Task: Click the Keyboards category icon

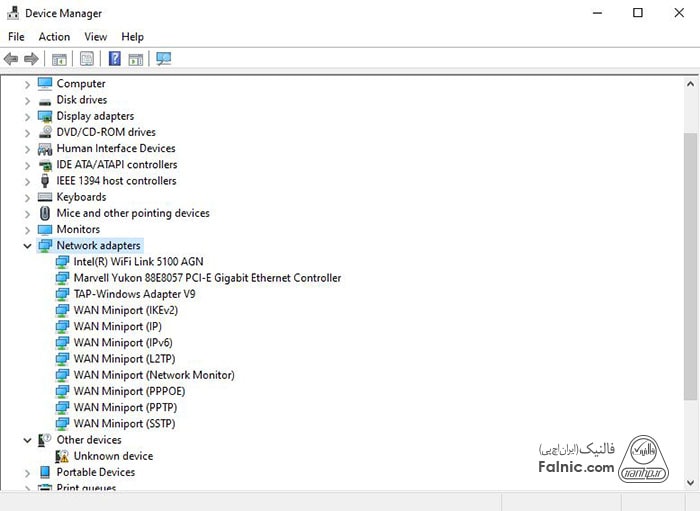Action: tap(45, 197)
